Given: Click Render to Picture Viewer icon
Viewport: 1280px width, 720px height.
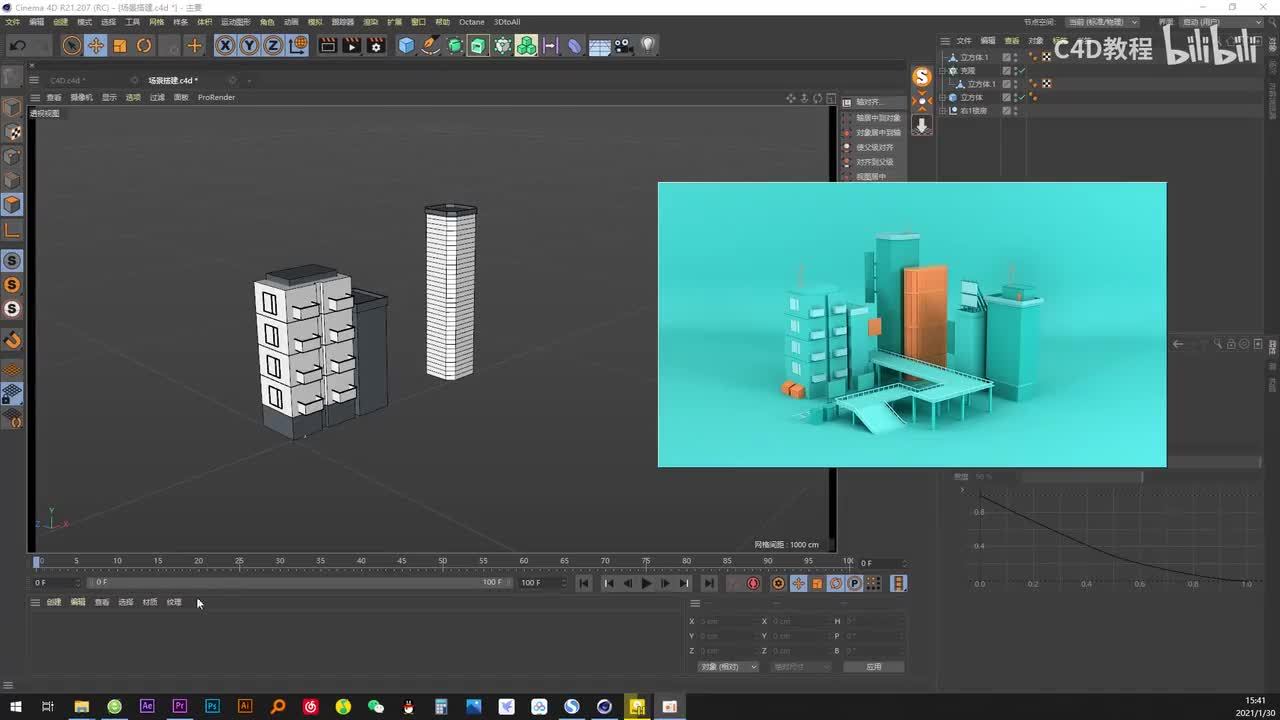Looking at the screenshot, I should pos(351,45).
